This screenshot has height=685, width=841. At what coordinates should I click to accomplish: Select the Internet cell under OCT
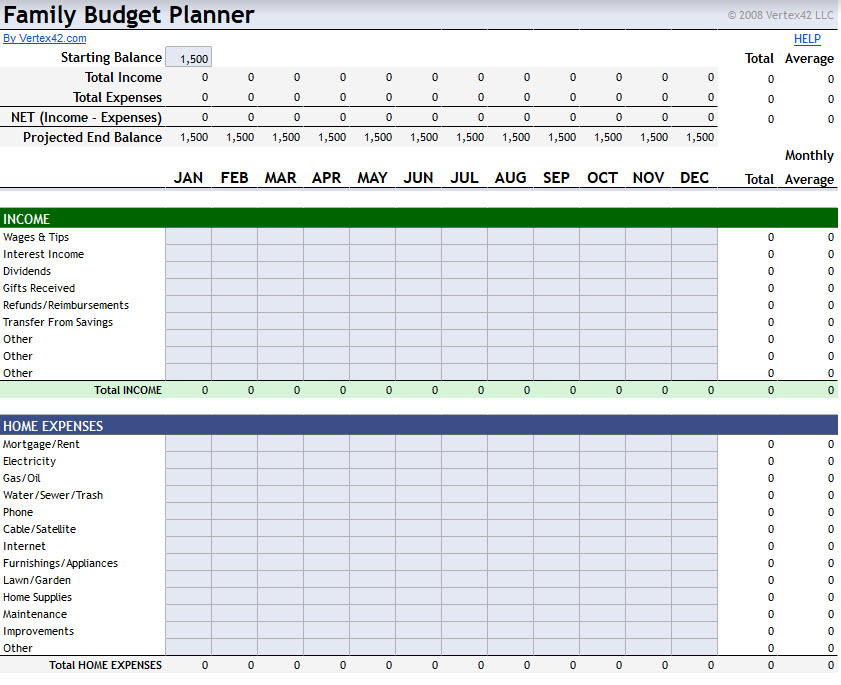pos(602,546)
